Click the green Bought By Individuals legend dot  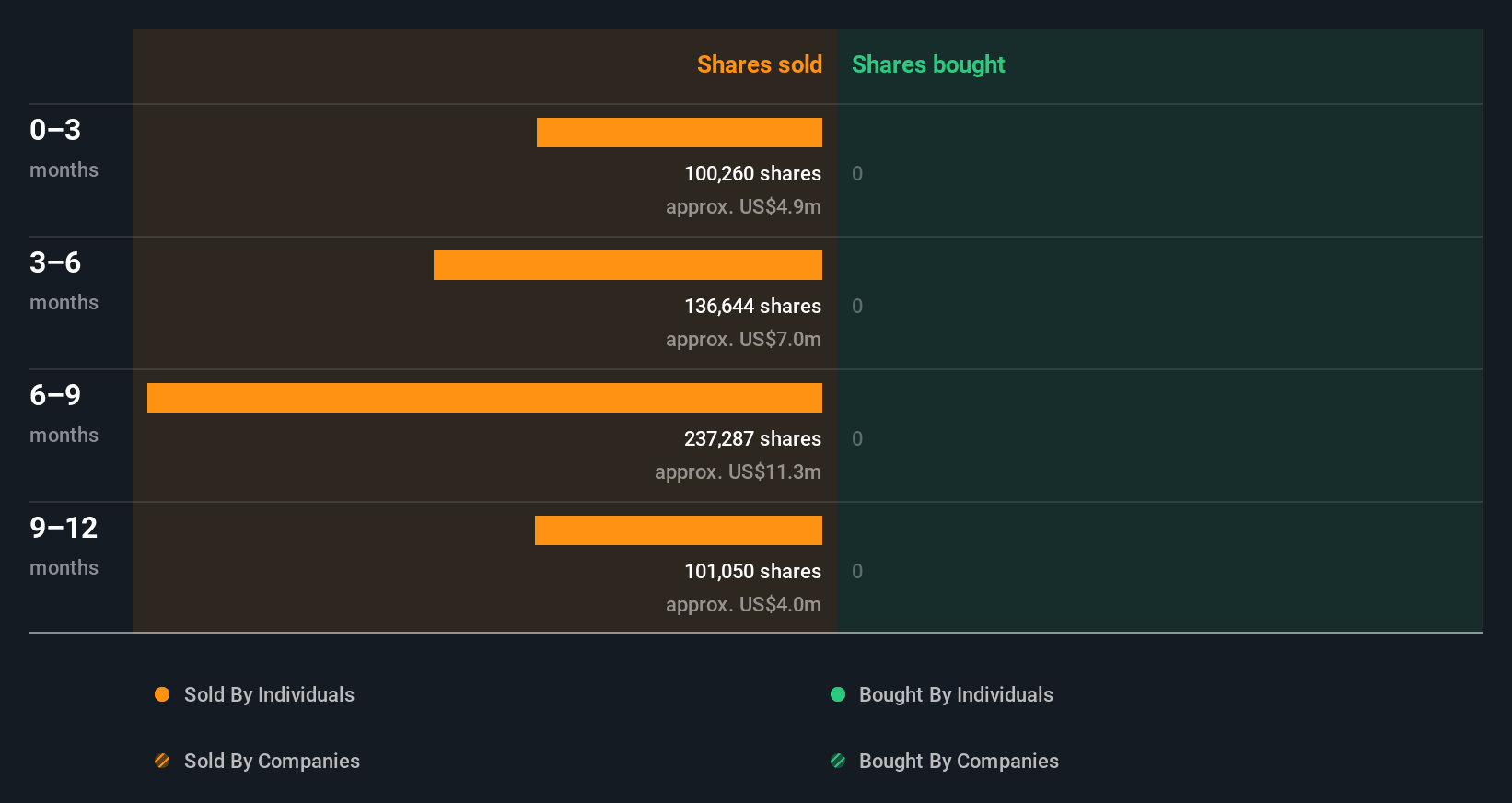coord(838,694)
